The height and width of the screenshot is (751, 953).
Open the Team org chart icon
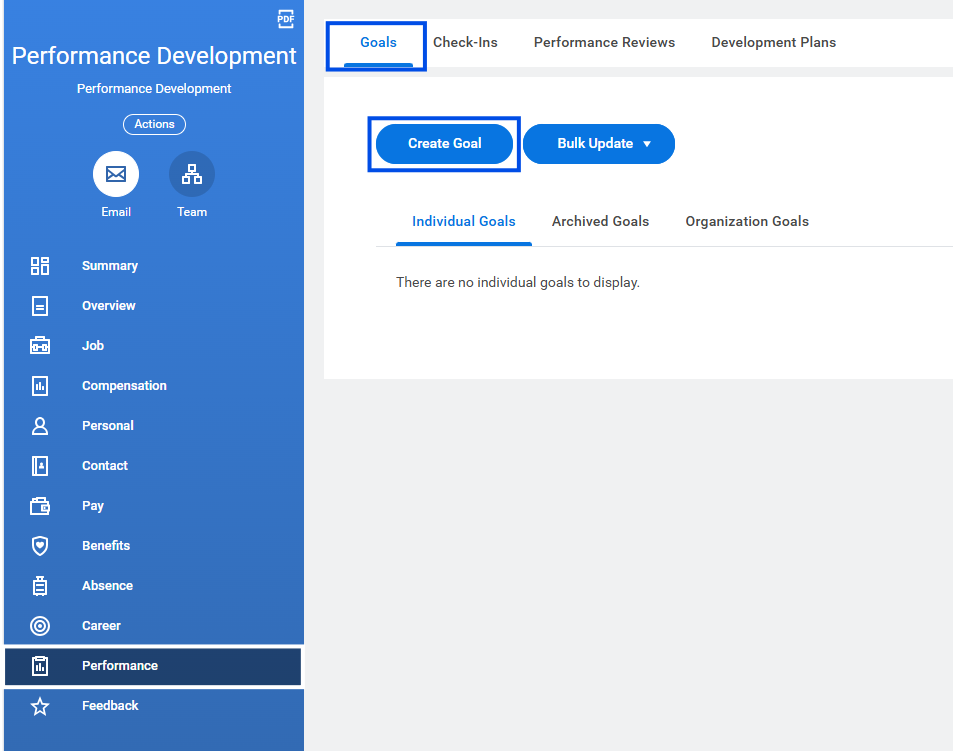pos(191,174)
